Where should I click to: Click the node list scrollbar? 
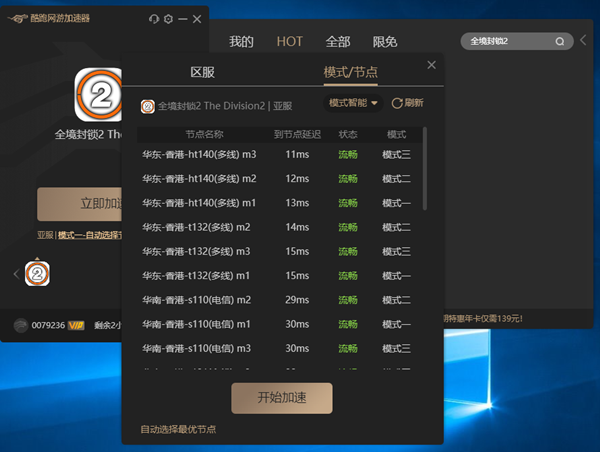coord(424,168)
